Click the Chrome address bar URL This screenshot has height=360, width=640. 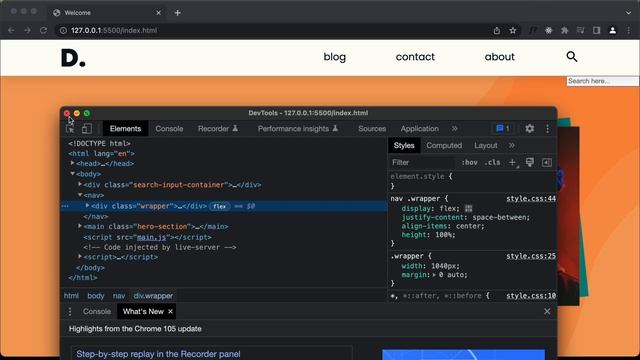coord(114,30)
